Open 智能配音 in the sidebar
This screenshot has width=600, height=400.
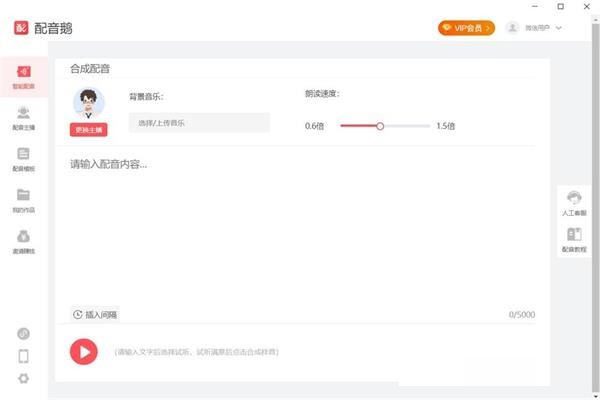(23, 77)
